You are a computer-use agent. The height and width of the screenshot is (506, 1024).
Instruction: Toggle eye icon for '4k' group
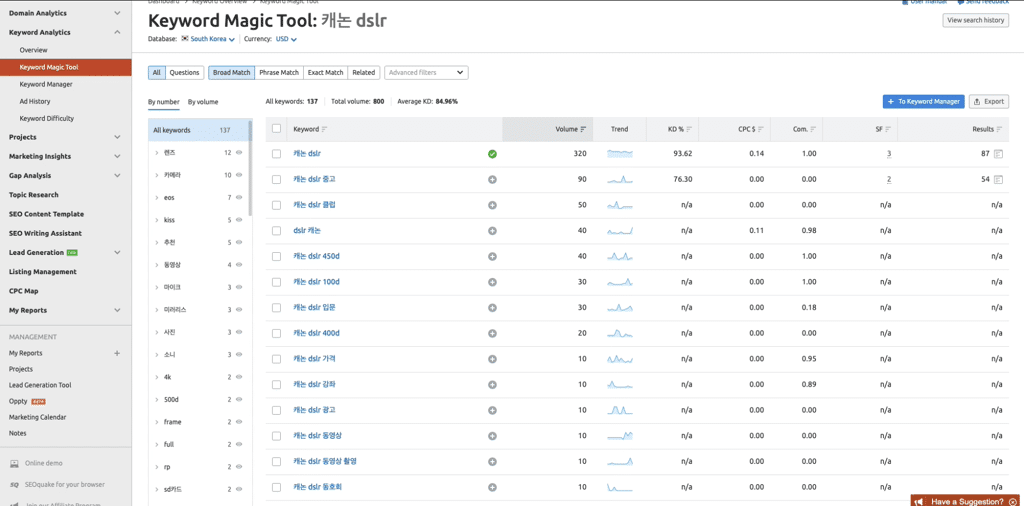[239, 377]
